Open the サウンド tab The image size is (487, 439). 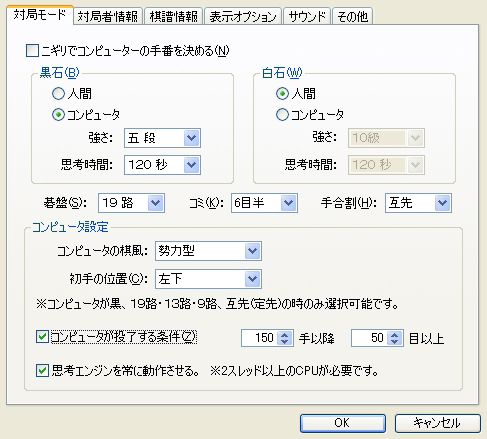pyautogui.click(x=307, y=16)
